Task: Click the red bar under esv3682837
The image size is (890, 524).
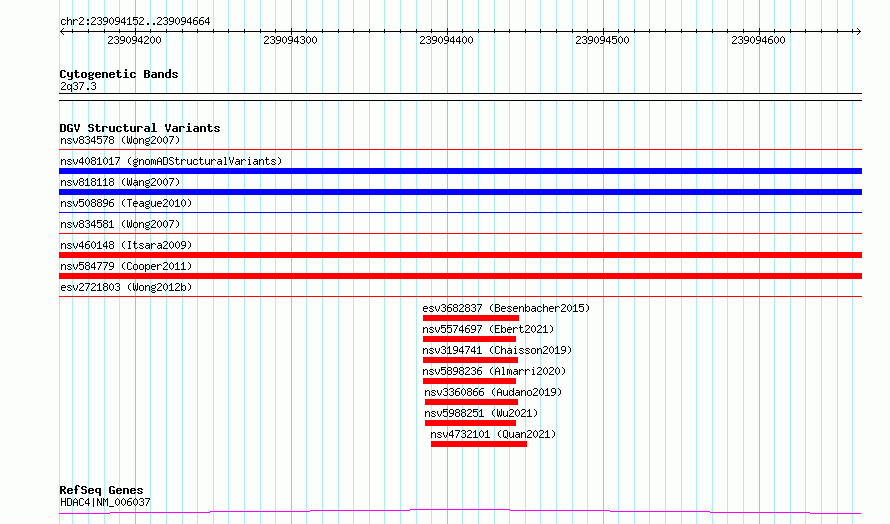Action: pyautogui.click(x=471, y=318)
